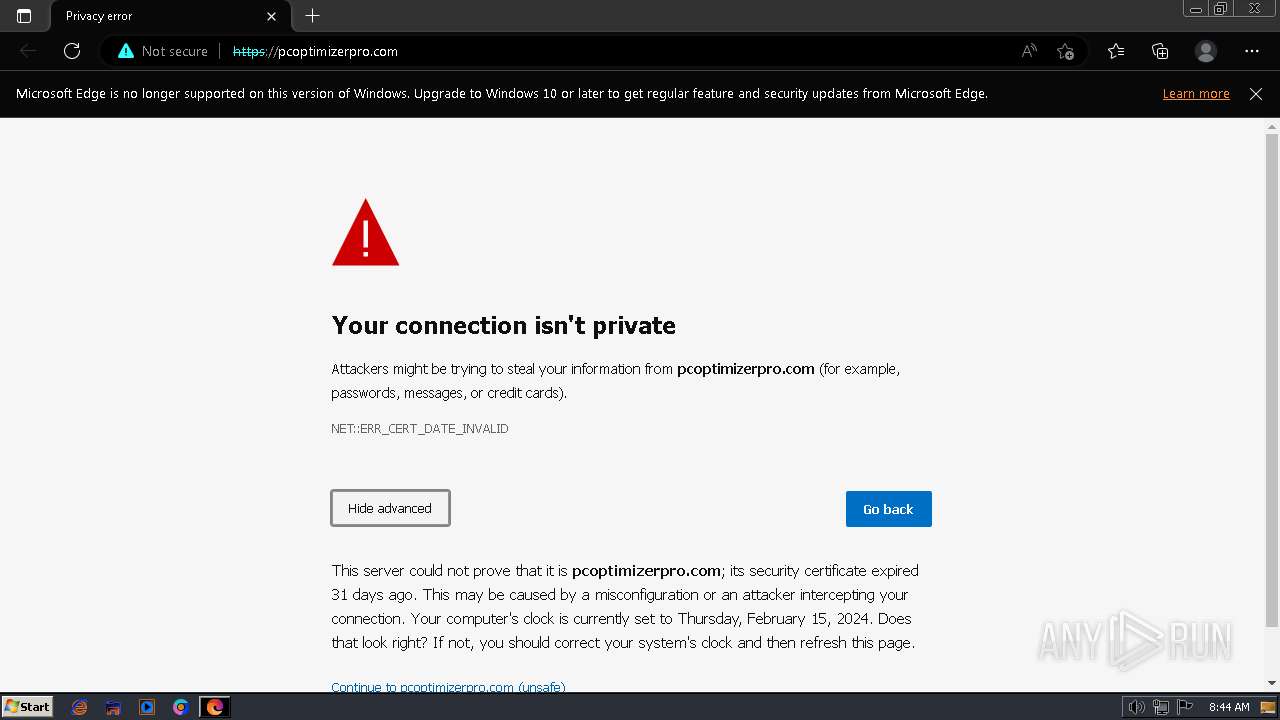Open Tab actions menu icon

click(24, 16)
